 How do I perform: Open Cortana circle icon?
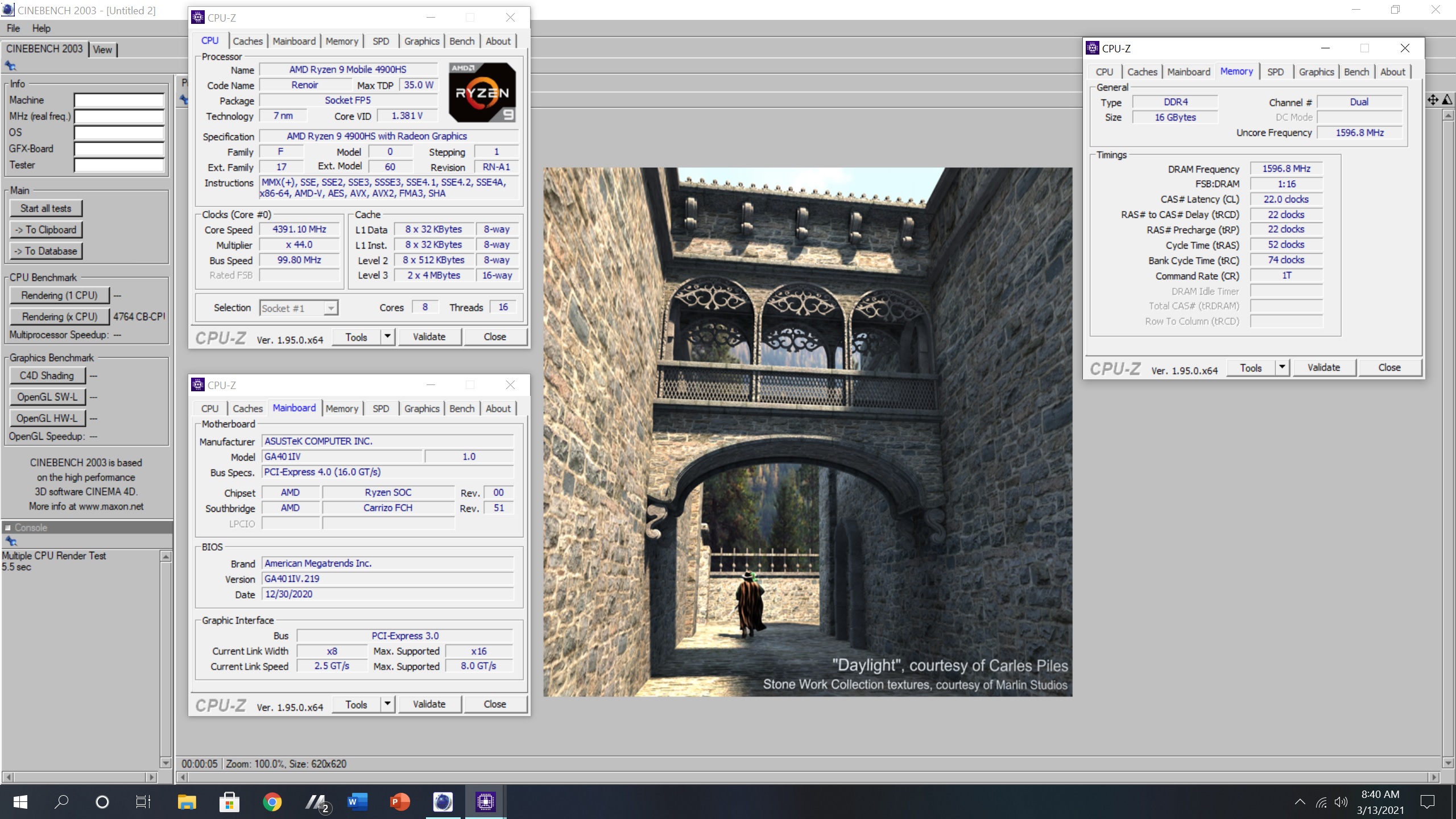102,802
